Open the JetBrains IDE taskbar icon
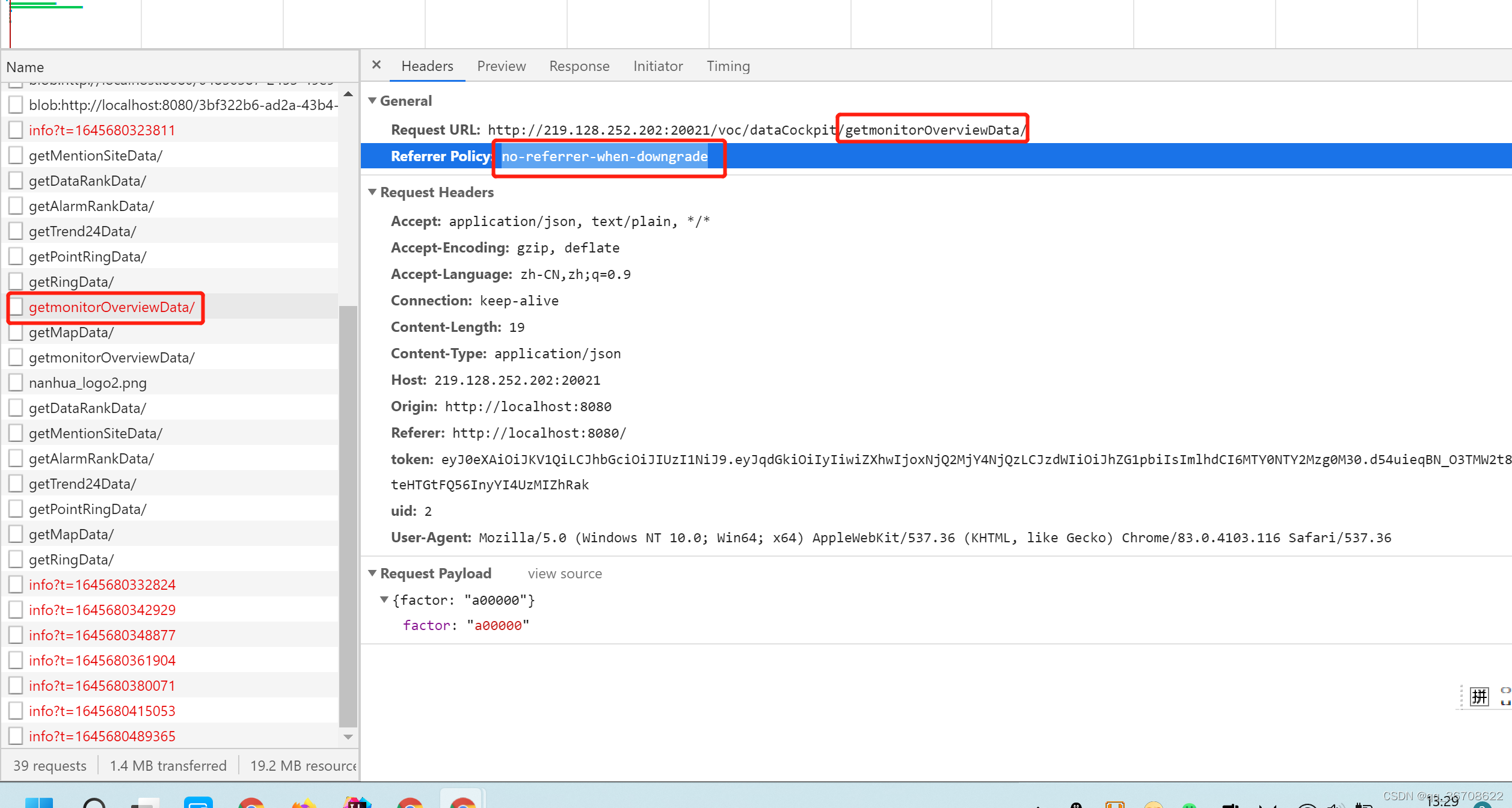The width and height of the screenshot is (1512, 808). 357,802
